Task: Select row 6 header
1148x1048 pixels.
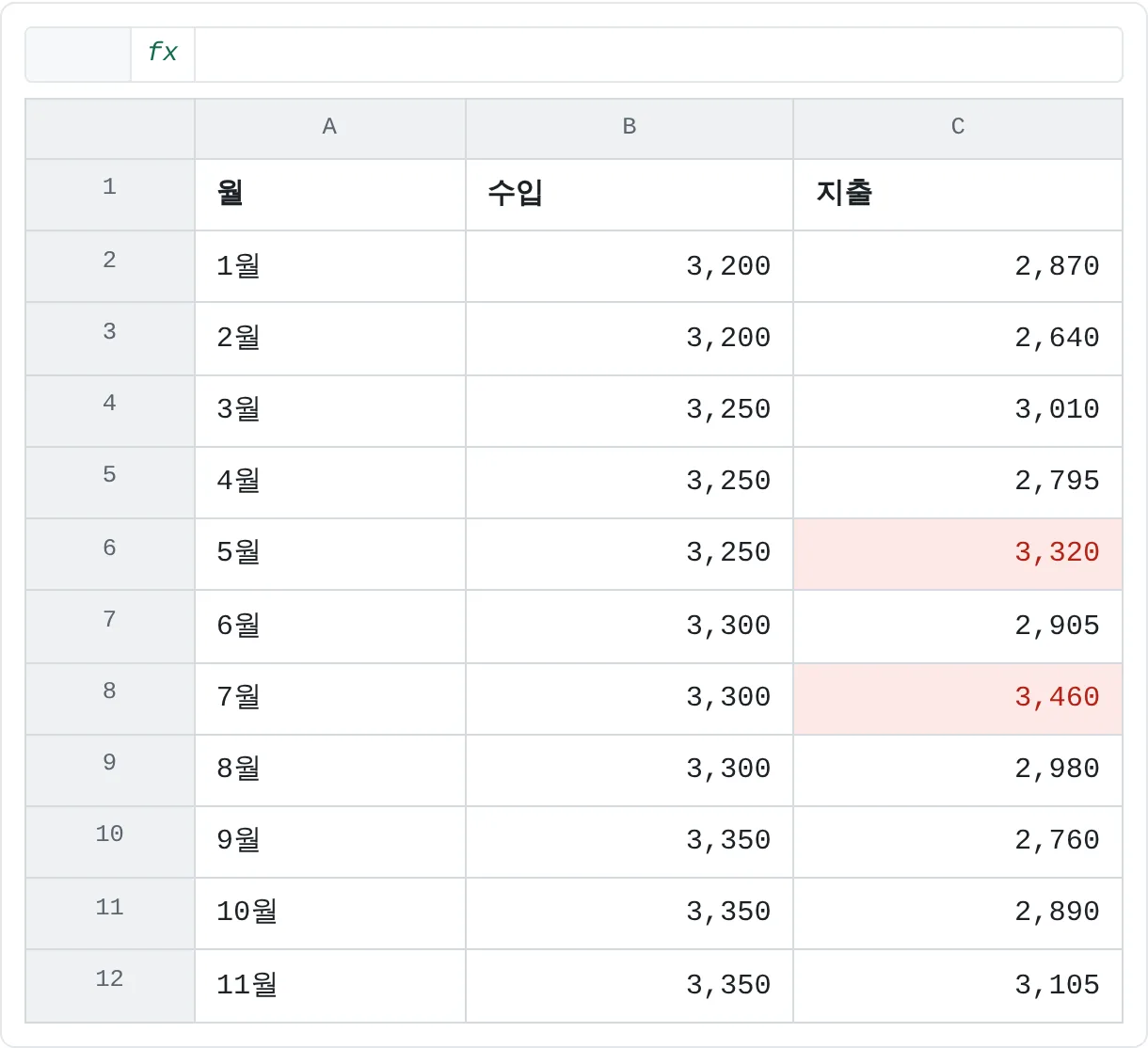Action: 110,554
